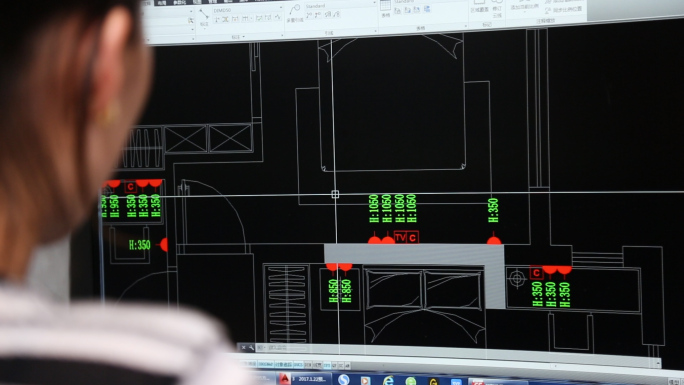Toggle DUCS in the status bar
Image resolution: width=684 pixels, height=385 pixels.
pos(298,364)
